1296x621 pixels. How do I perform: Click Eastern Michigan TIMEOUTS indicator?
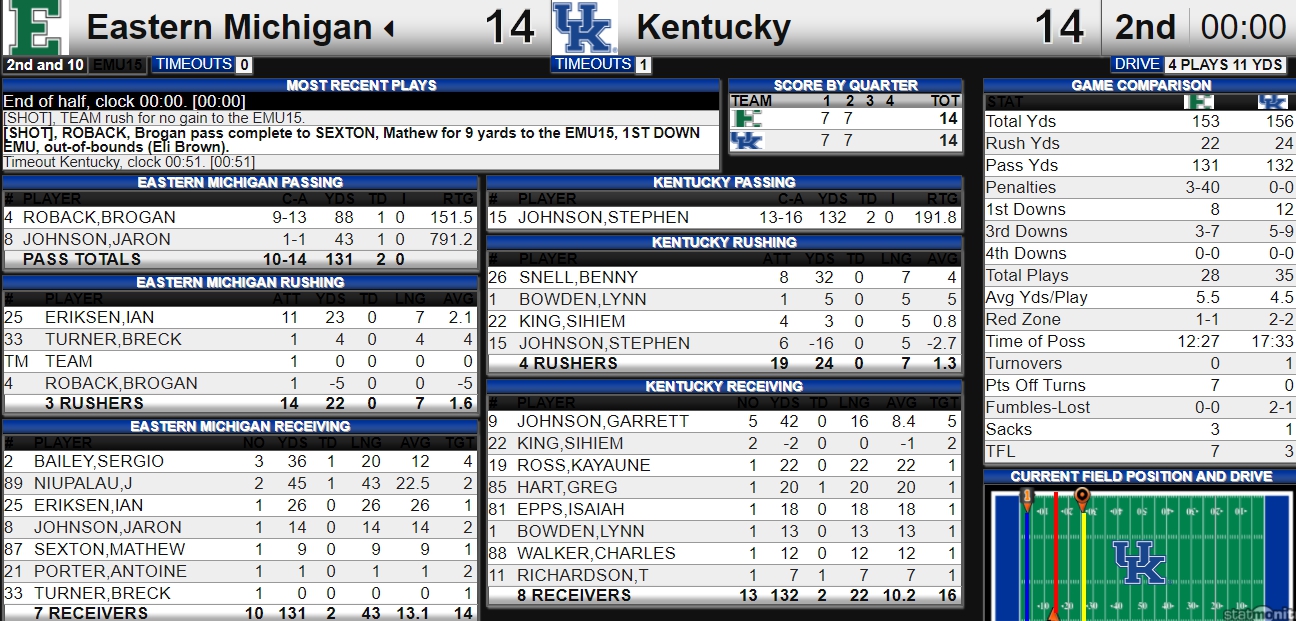[x=202, y=64]
